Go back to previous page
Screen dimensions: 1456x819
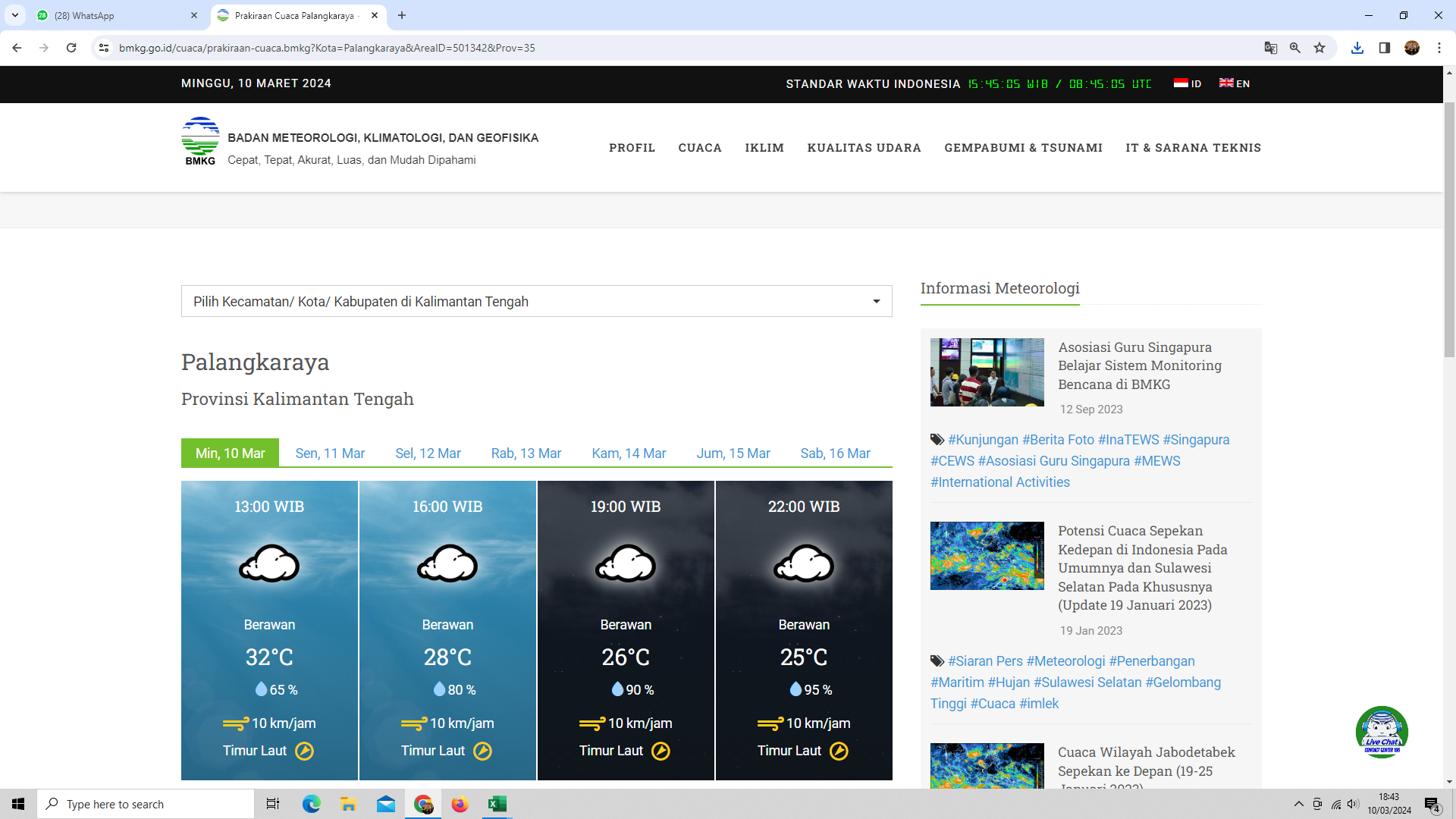pos(17,48)
